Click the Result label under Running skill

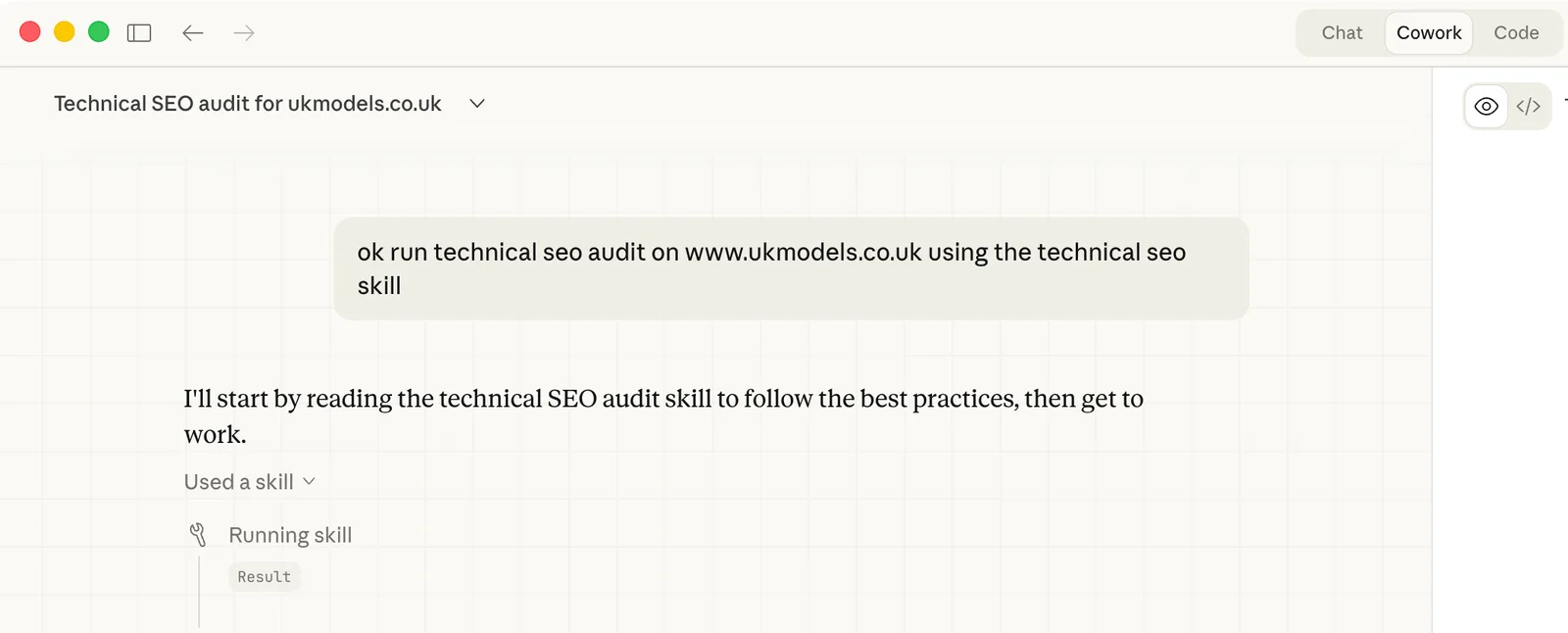click(x=265, y=577)
